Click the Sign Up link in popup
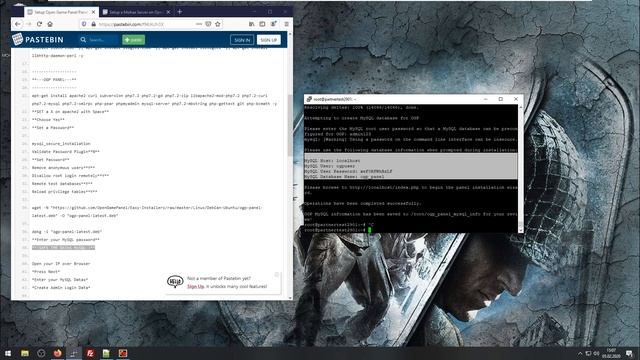640x360 pixels. tap(195, 287)
